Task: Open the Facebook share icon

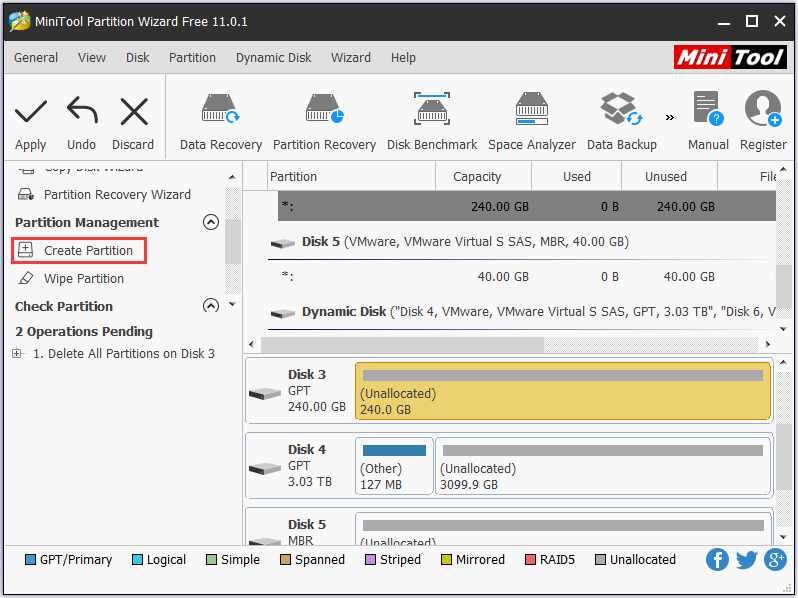Action: pyautogui.click(x=717, y=559)
